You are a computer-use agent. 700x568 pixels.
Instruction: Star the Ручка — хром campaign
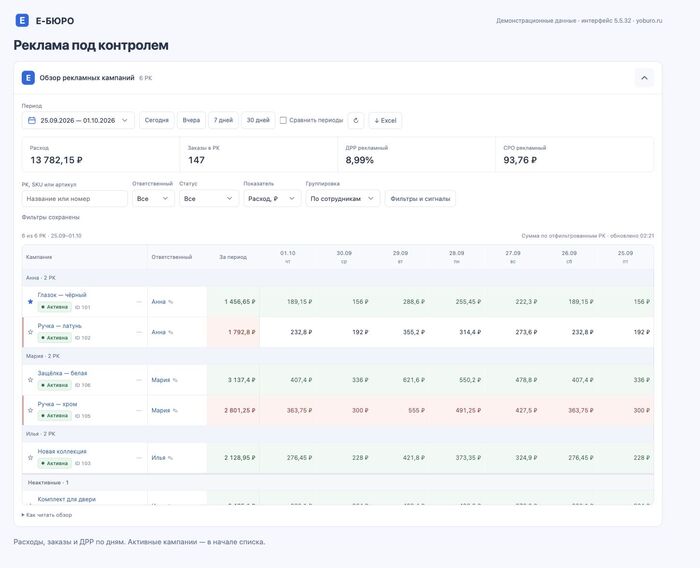(30, 410)
